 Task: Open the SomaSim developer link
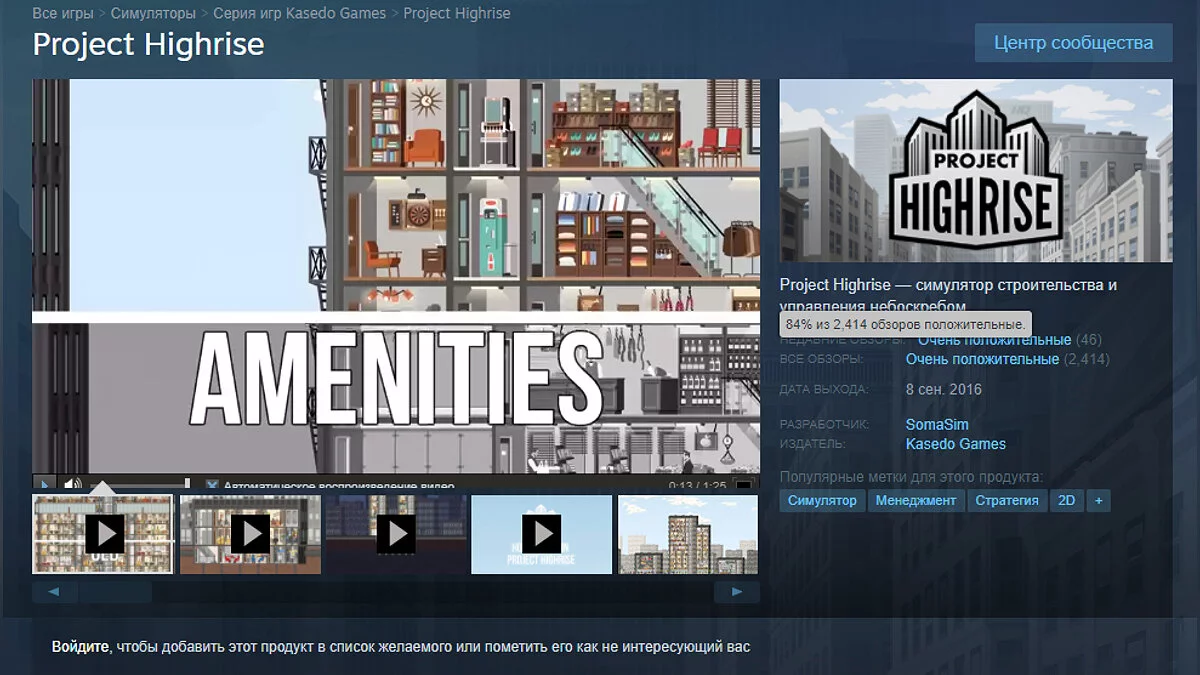(937, 425)
